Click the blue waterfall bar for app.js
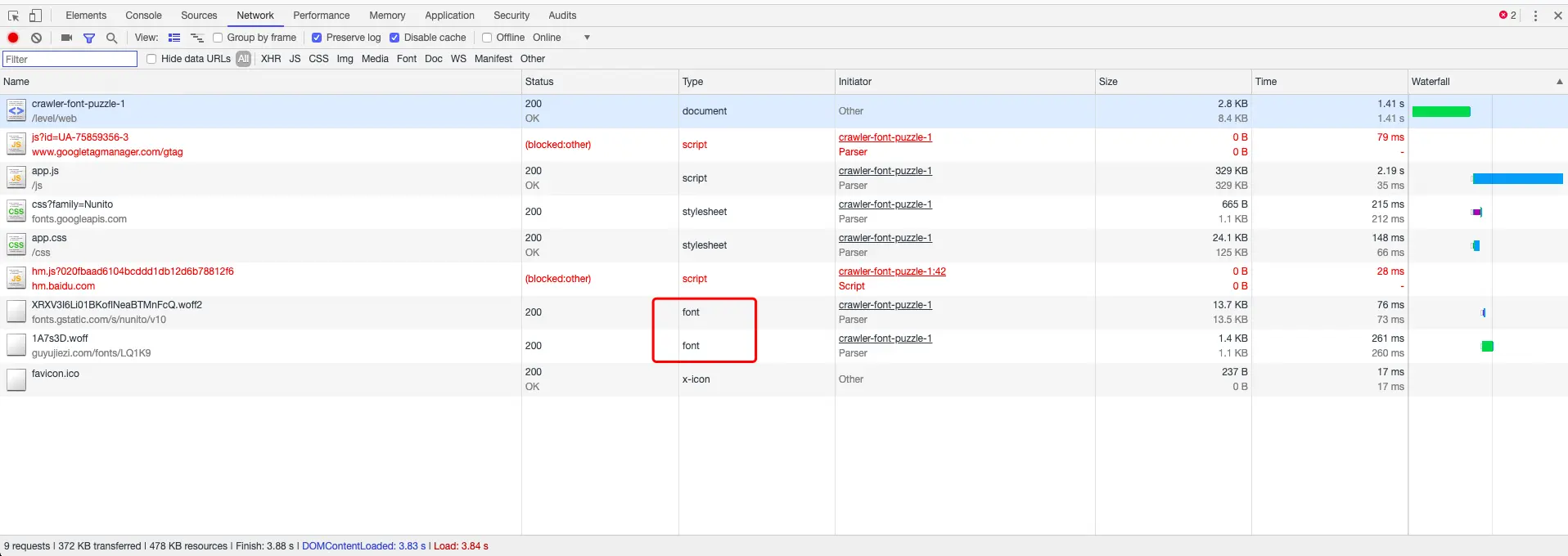The width and height of the screenshot is (1568, 556). point(1518,178)
